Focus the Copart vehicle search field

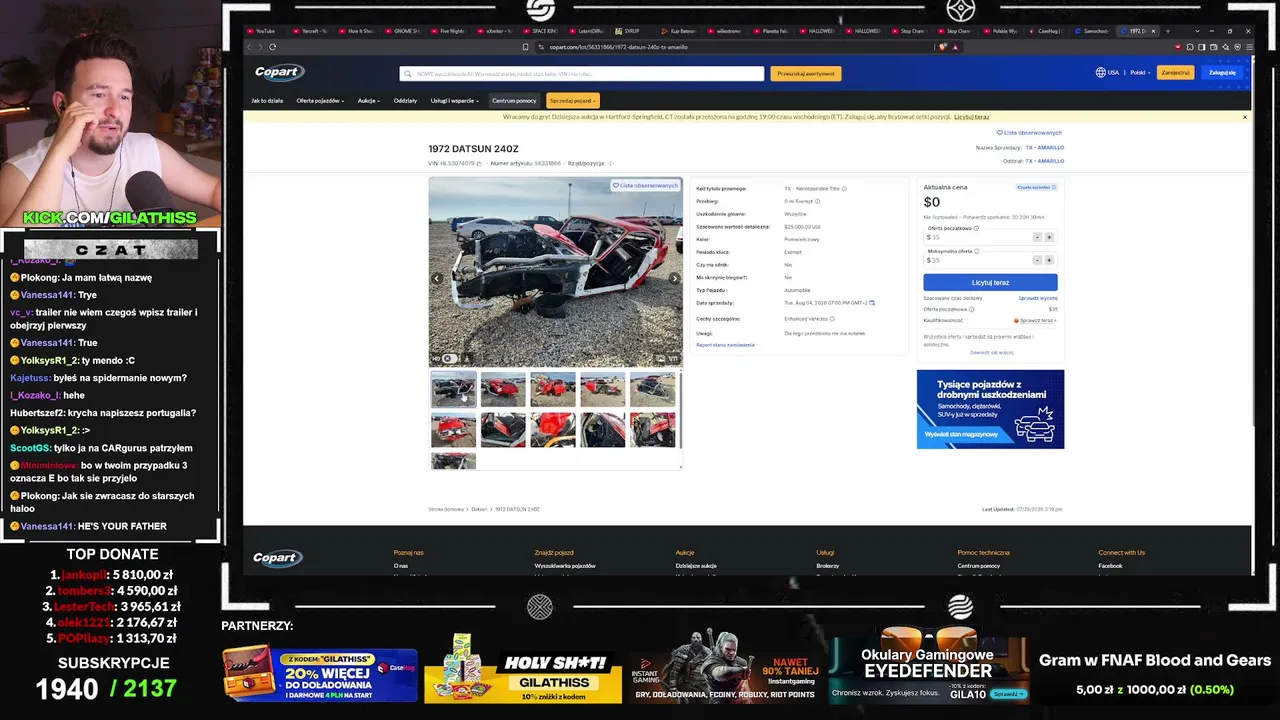coord(582,73)
